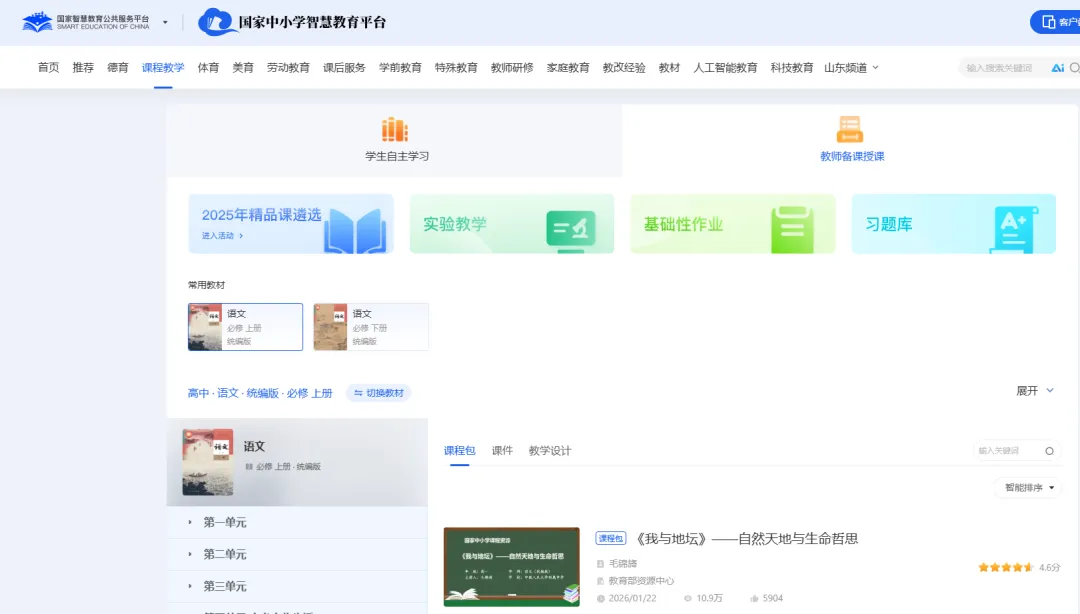The image size is (1080, 614).
Task: Open the 2025年精品课遴选 banner
Action: coord(291,223)
